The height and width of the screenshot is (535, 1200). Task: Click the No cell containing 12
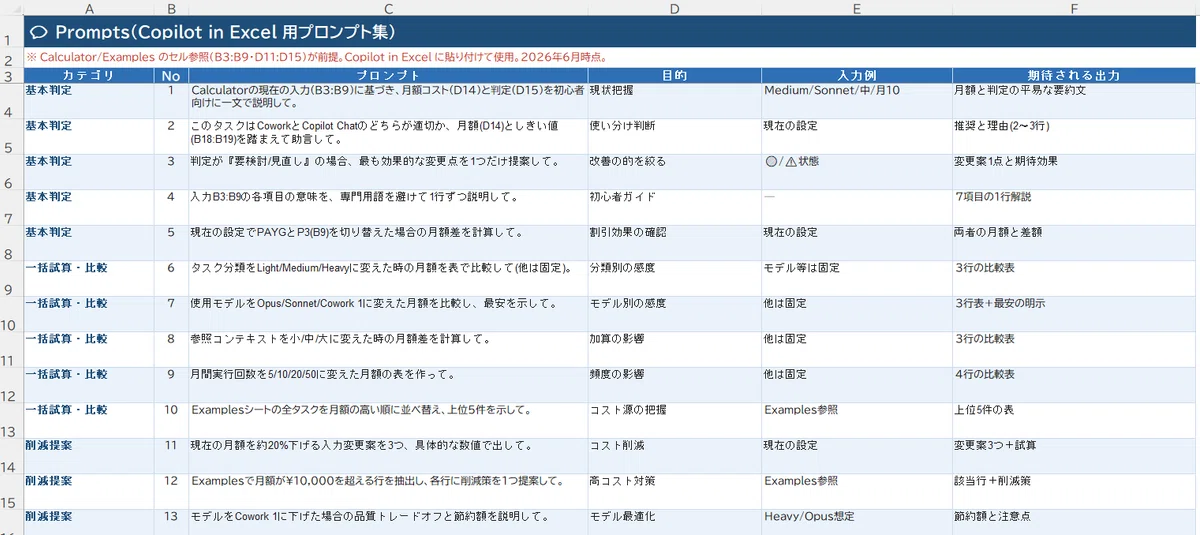click(x=173, y=492)
